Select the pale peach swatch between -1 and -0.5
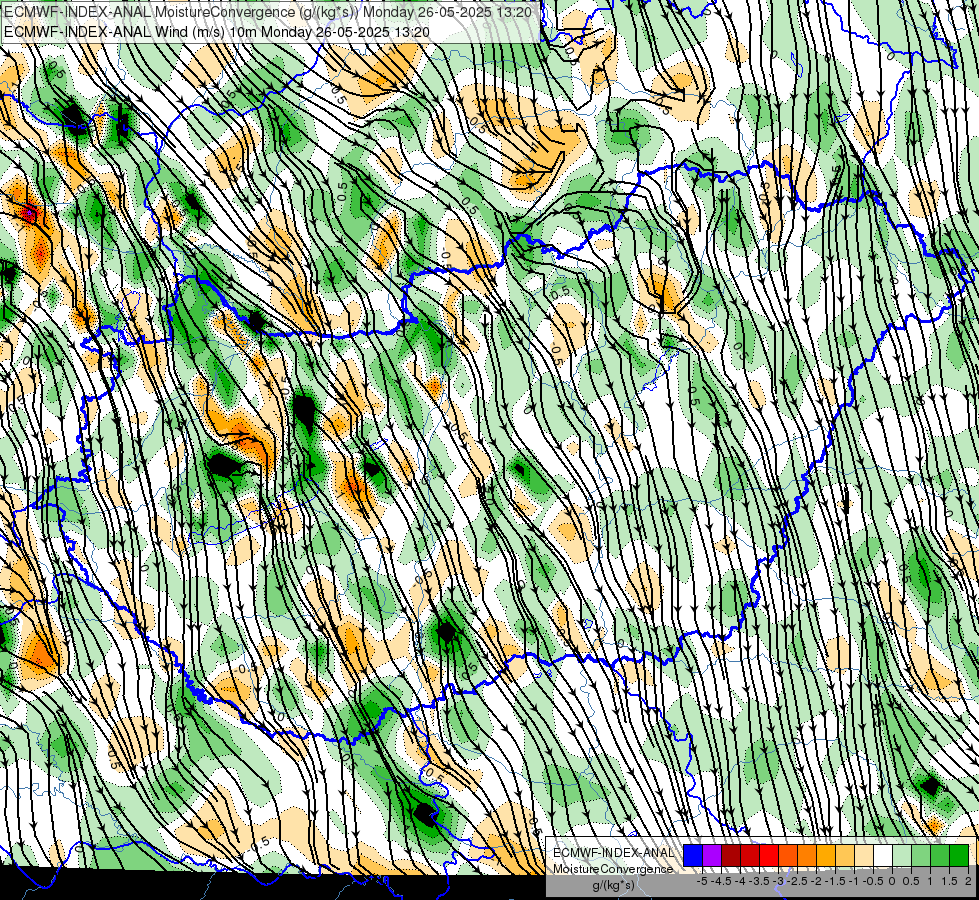Screen dimensions: 979x900 tap(863, 856)
